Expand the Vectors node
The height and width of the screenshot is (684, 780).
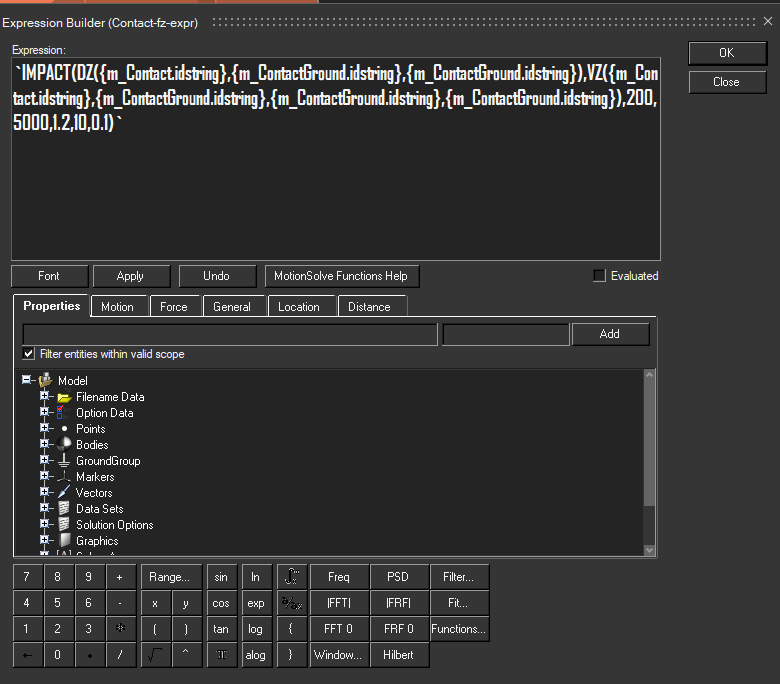(44, 492)
